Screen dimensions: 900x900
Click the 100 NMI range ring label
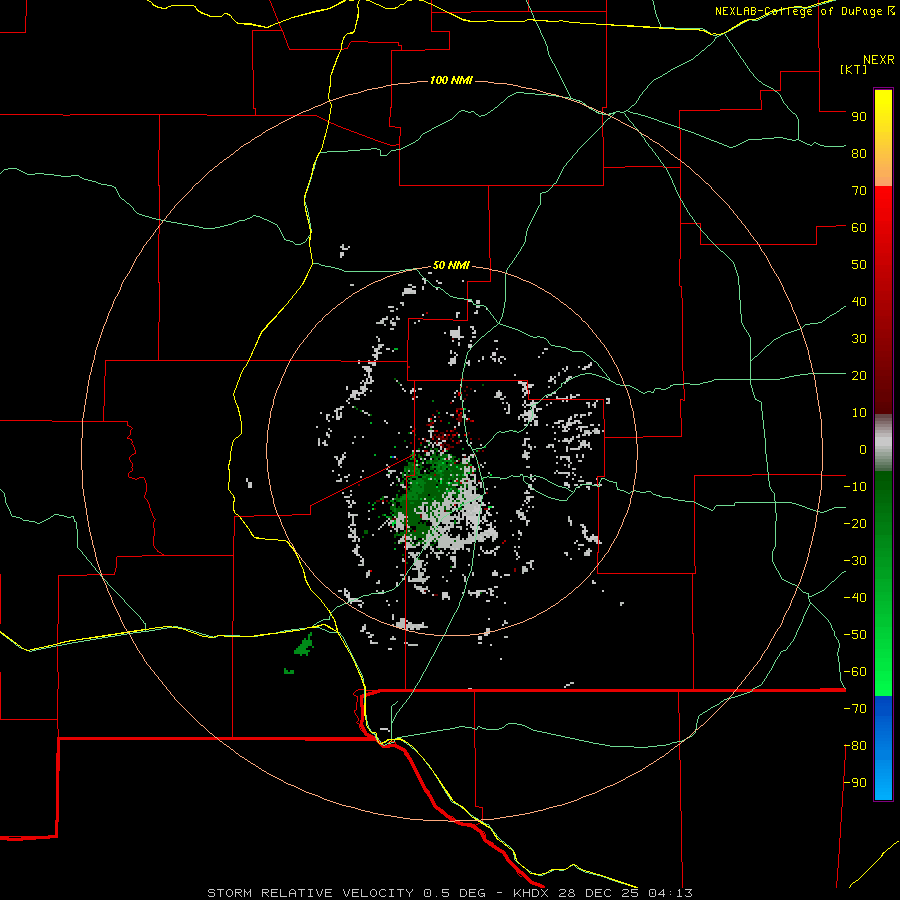(x=451, y=80)
